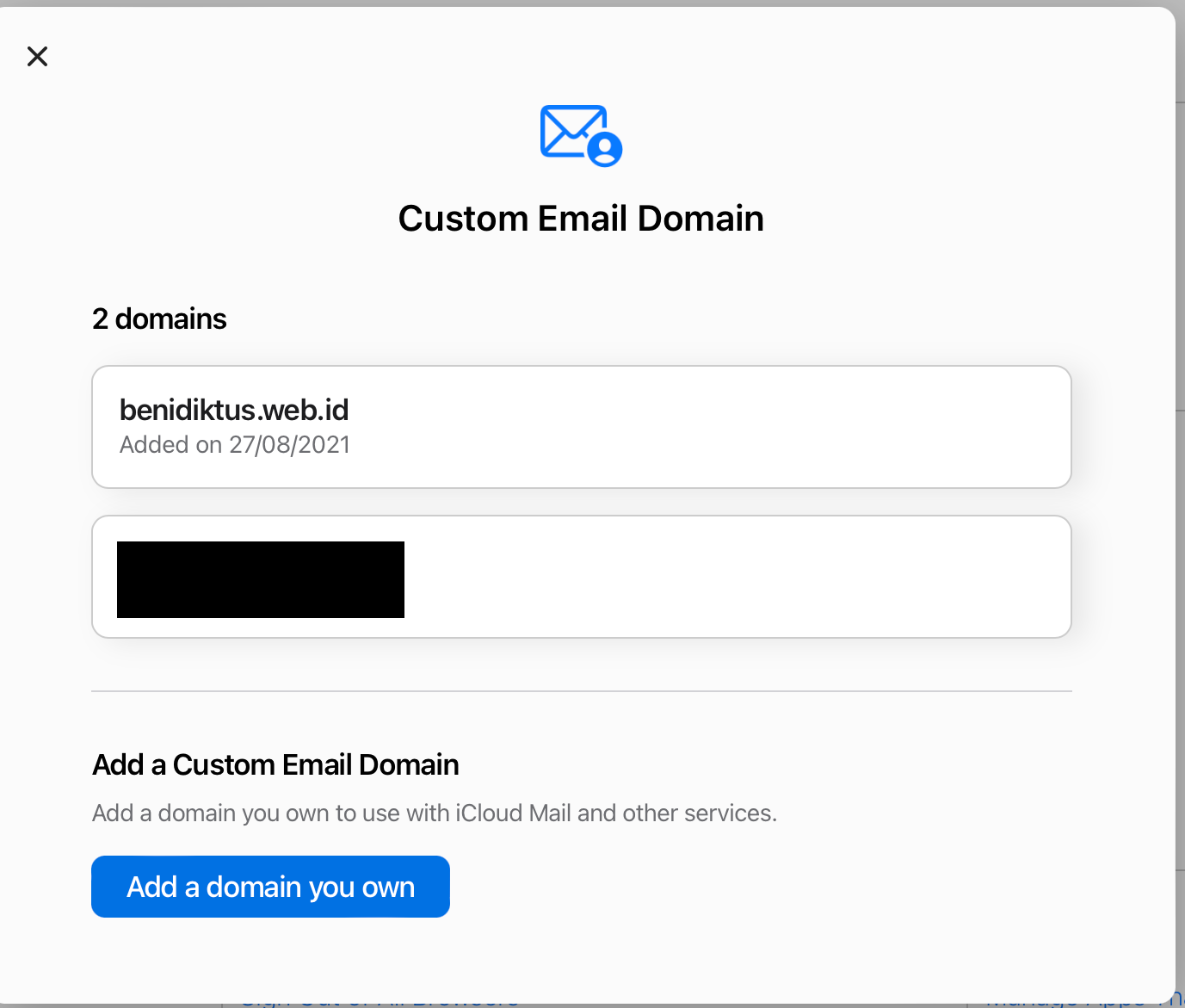Click the person badge on the mail icon
Viewport: 1185px width, 1008px height.
click(x=605, y=149)
